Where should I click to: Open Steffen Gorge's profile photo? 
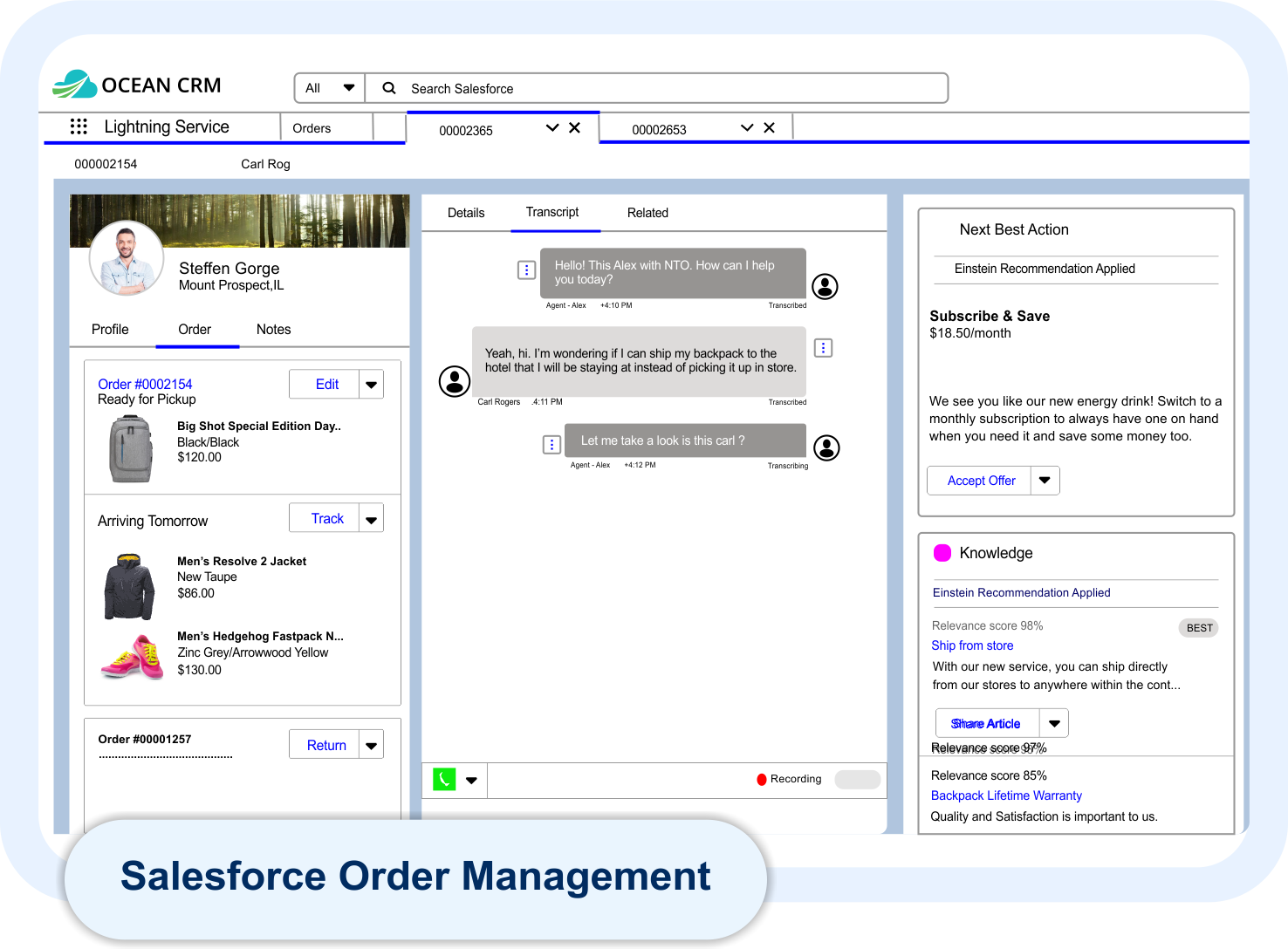(127, 258)
